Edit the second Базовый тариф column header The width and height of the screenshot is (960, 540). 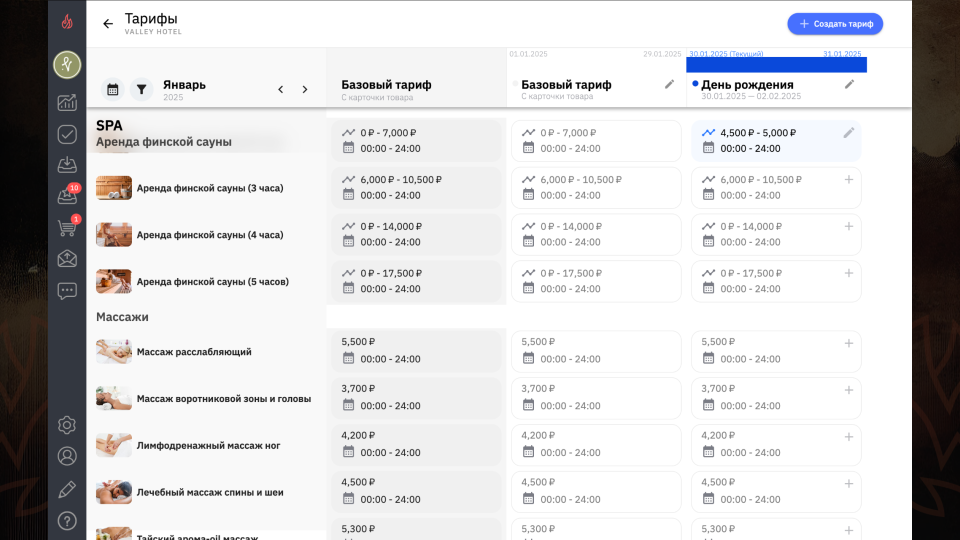669,85
